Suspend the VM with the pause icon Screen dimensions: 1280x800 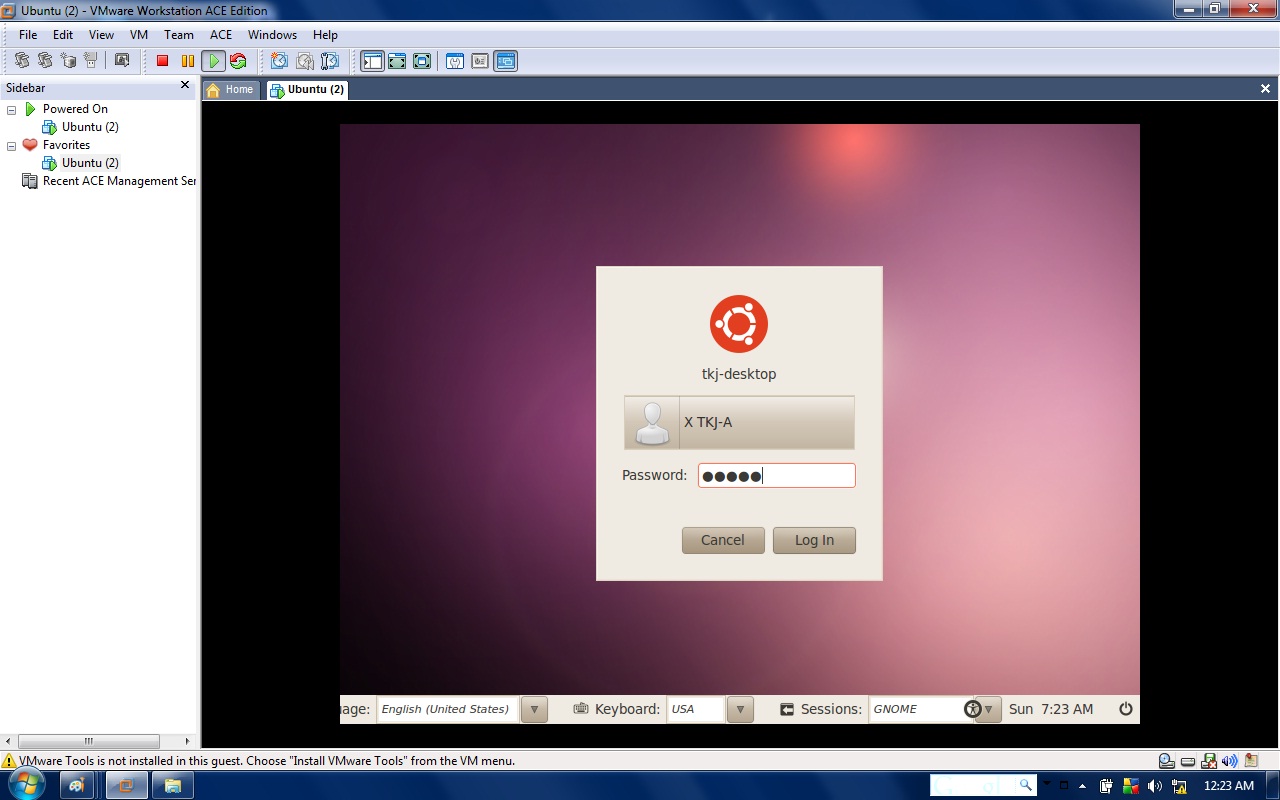pos(187,61)
